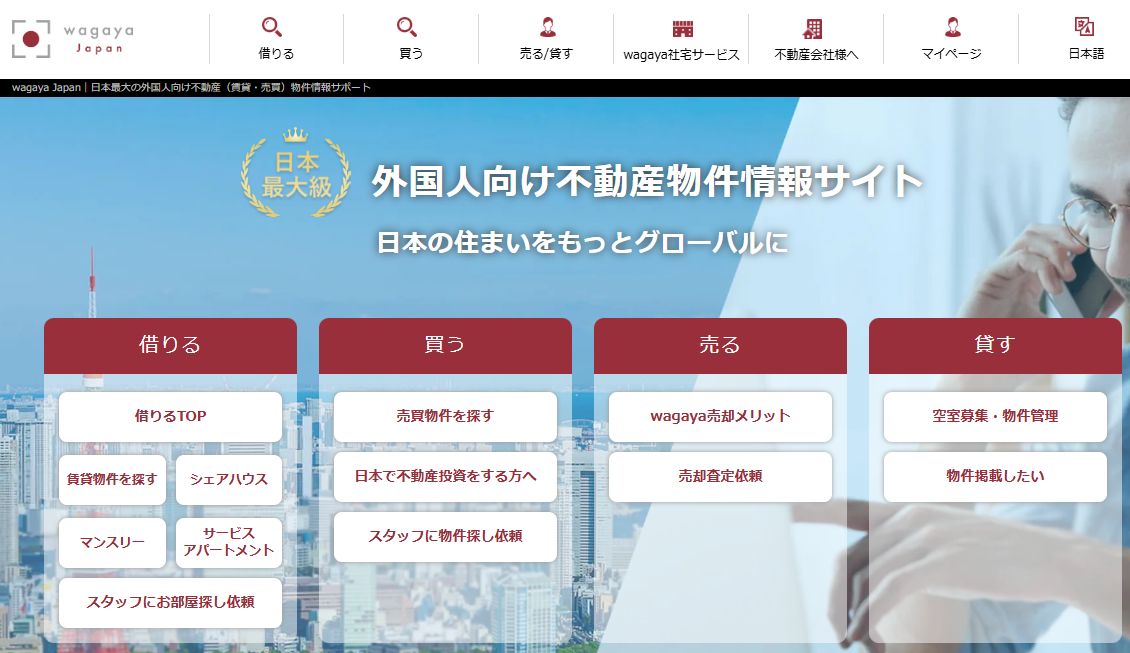This screenshot has height=653, width=1130.
Task: Click the 借りる red card header
Action: click(170, 345)
